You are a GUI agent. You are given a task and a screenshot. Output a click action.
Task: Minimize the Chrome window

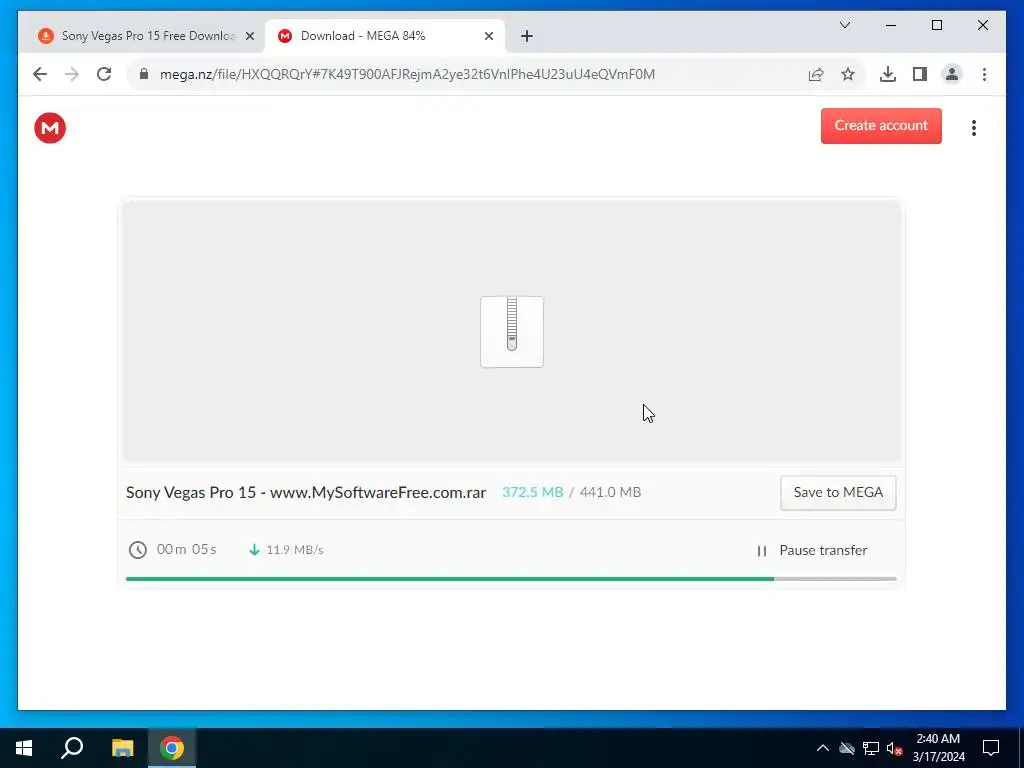pyautogui.click(x=891, y=25)
